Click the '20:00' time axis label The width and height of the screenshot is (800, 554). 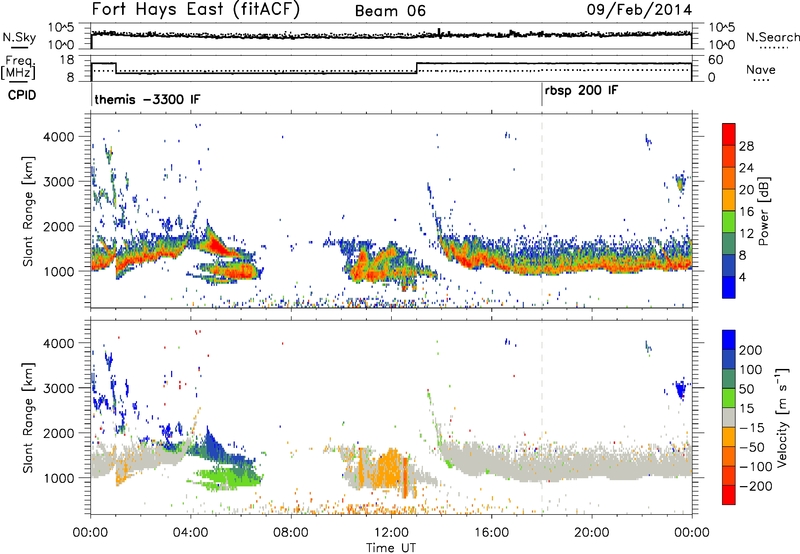click(x=592, y=533)
